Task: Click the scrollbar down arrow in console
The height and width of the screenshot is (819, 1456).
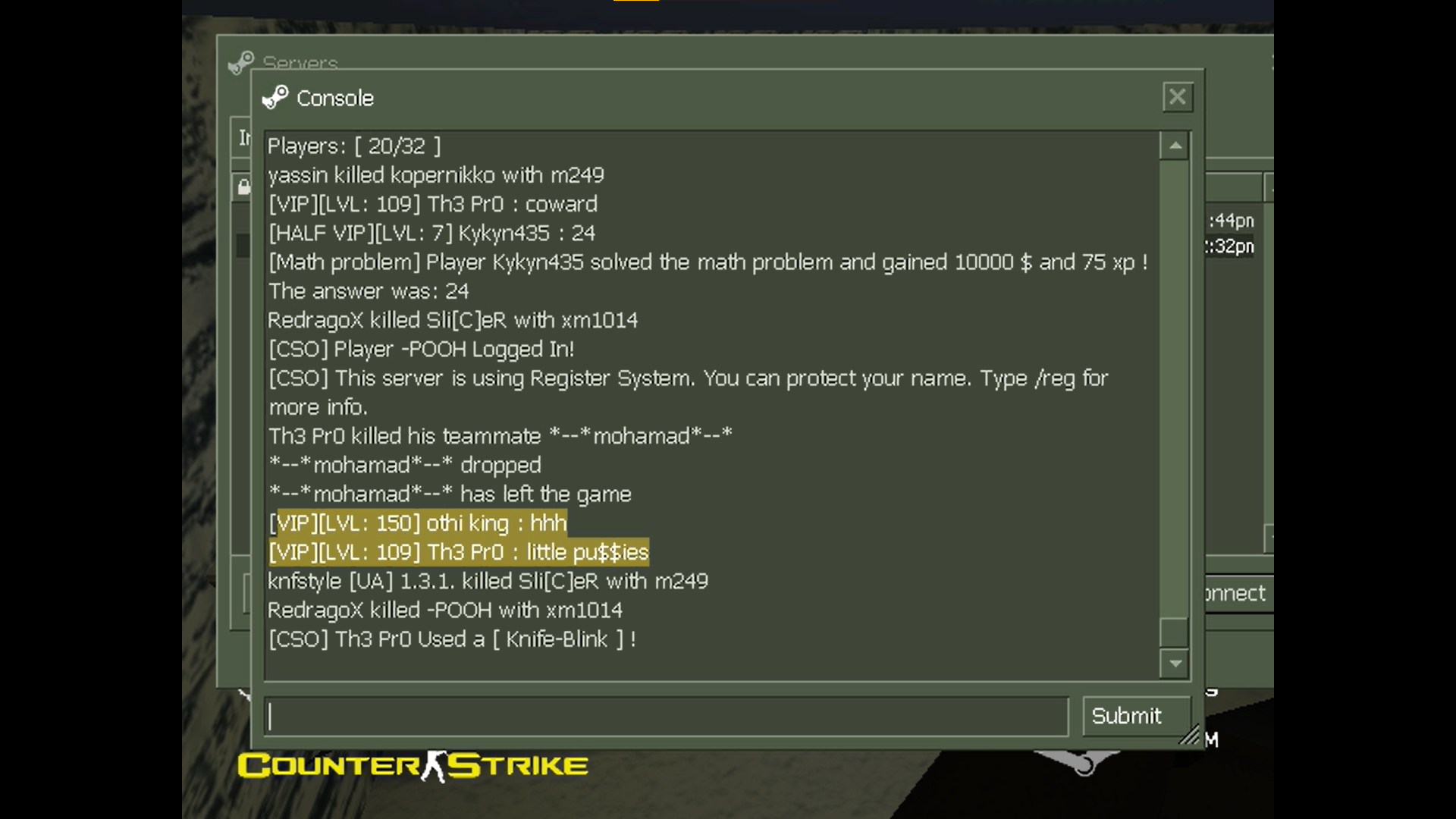Action: 1175,664
